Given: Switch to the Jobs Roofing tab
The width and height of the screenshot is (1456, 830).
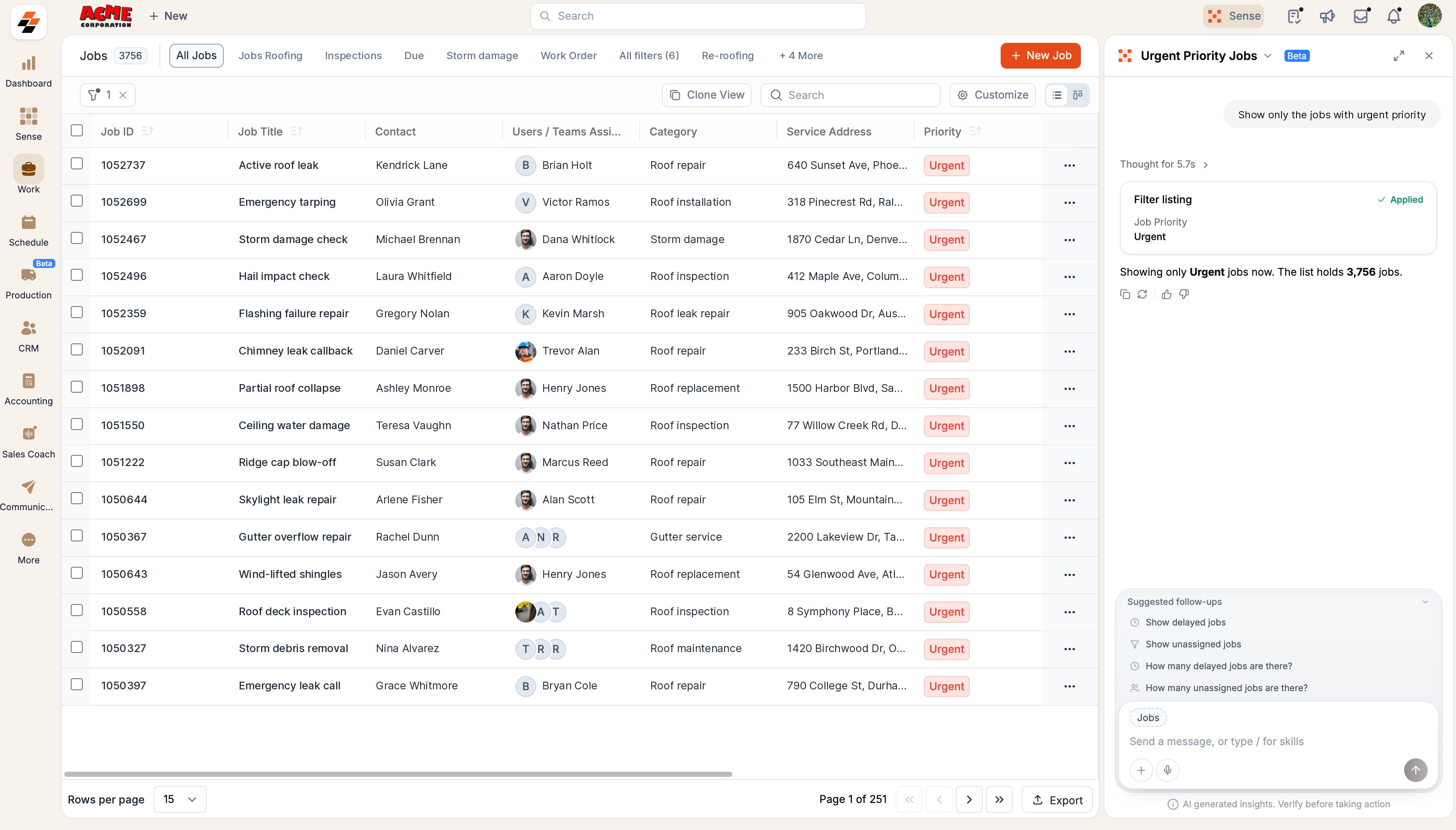Looking at the screenshot, I should pos(270,56).
